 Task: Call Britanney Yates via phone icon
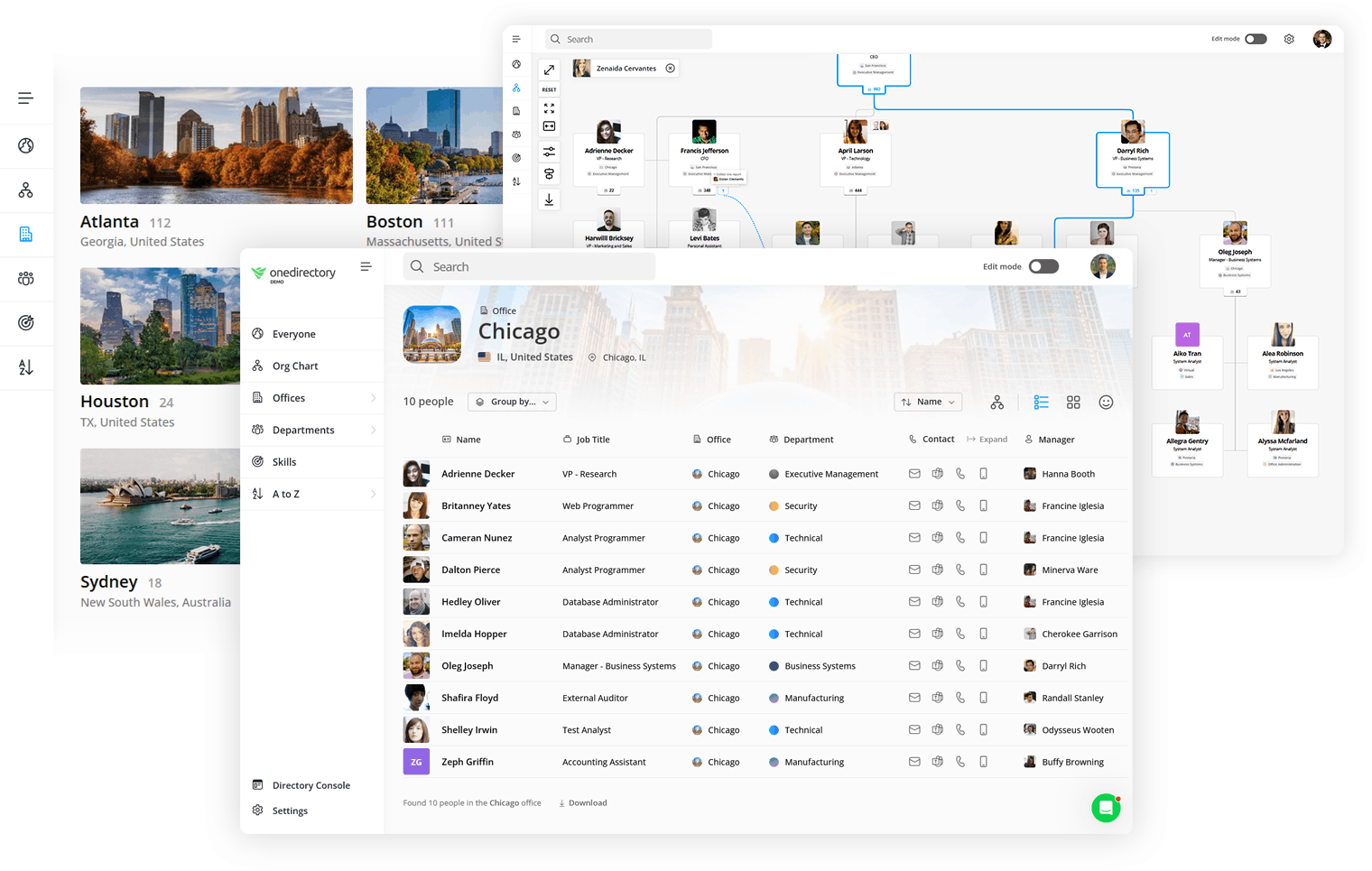click(x=960, y=505)
